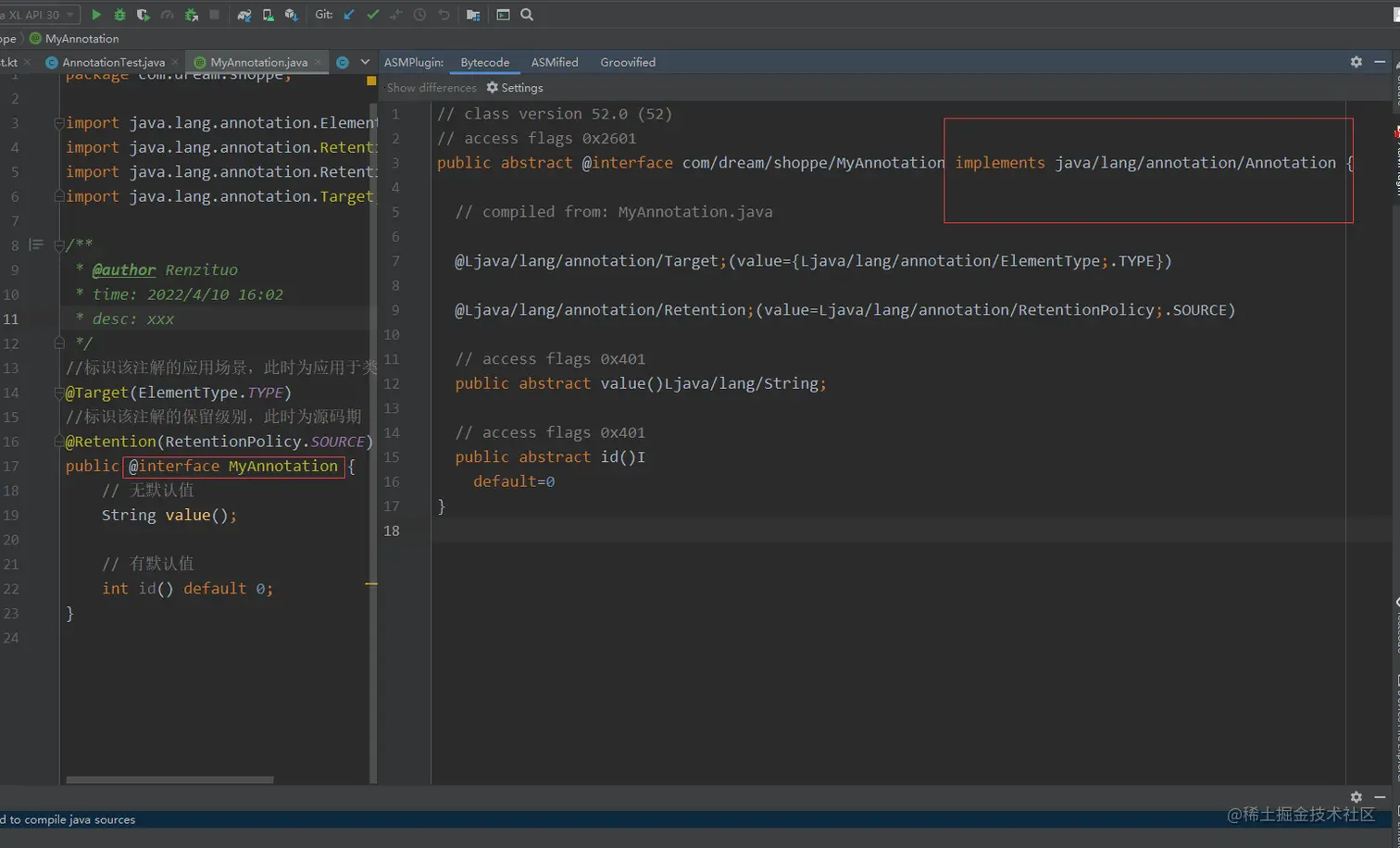Screen dimensions: 1400x848
Task: Click MyAnnotation in interface declaration
Action: (283, 467)
